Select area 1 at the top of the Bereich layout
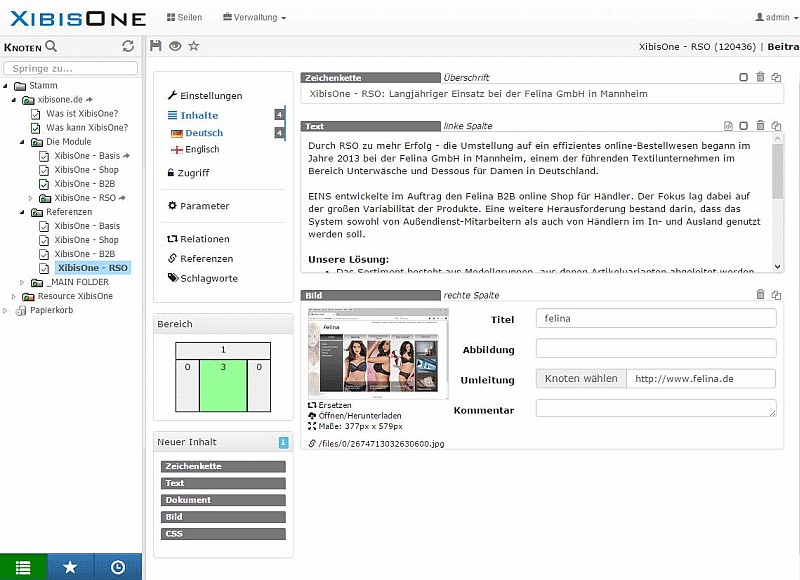This screenshot has width=800, height=580. 223,350
